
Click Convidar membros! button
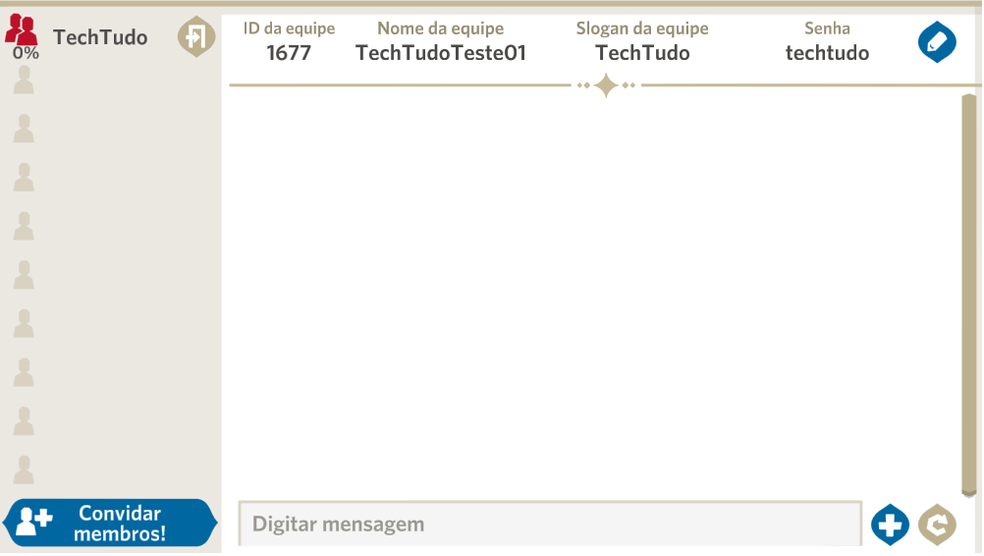[x=110, y=524]
